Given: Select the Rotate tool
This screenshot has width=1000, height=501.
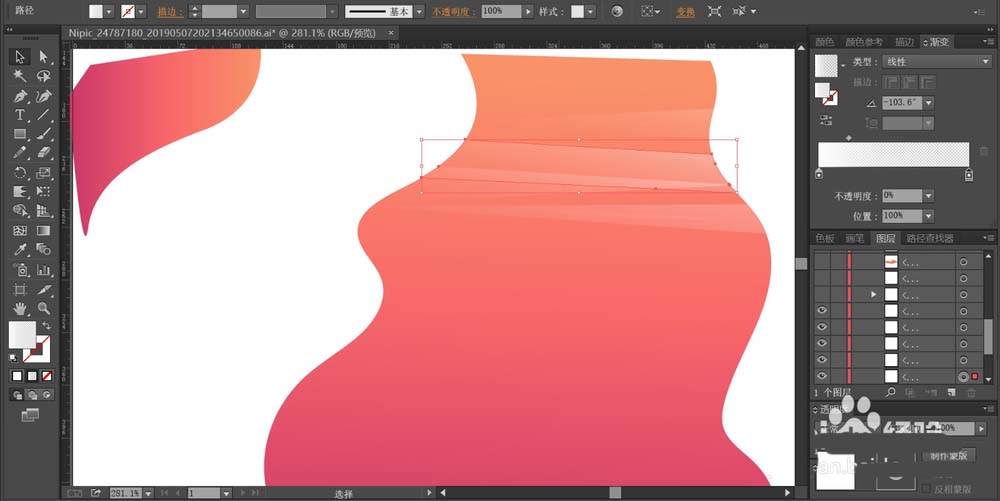Looking at the screenshot, I should click(20, 173).
